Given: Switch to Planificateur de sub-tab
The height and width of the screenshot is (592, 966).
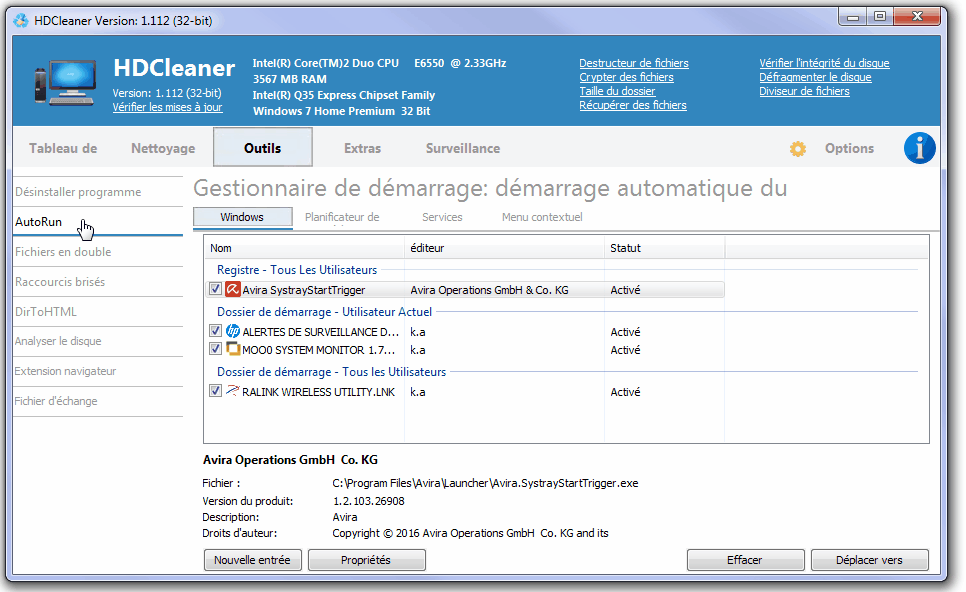Looking at the screenshot, I should click(342, 217).
